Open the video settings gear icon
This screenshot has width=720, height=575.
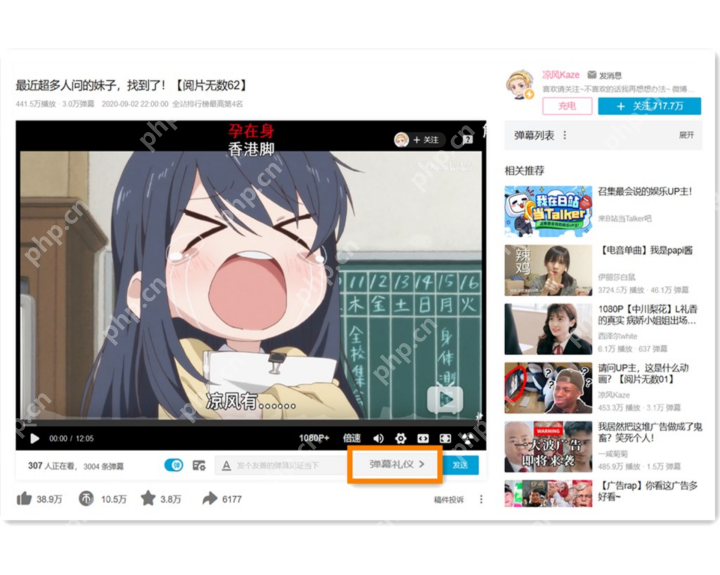click(400, 438)
